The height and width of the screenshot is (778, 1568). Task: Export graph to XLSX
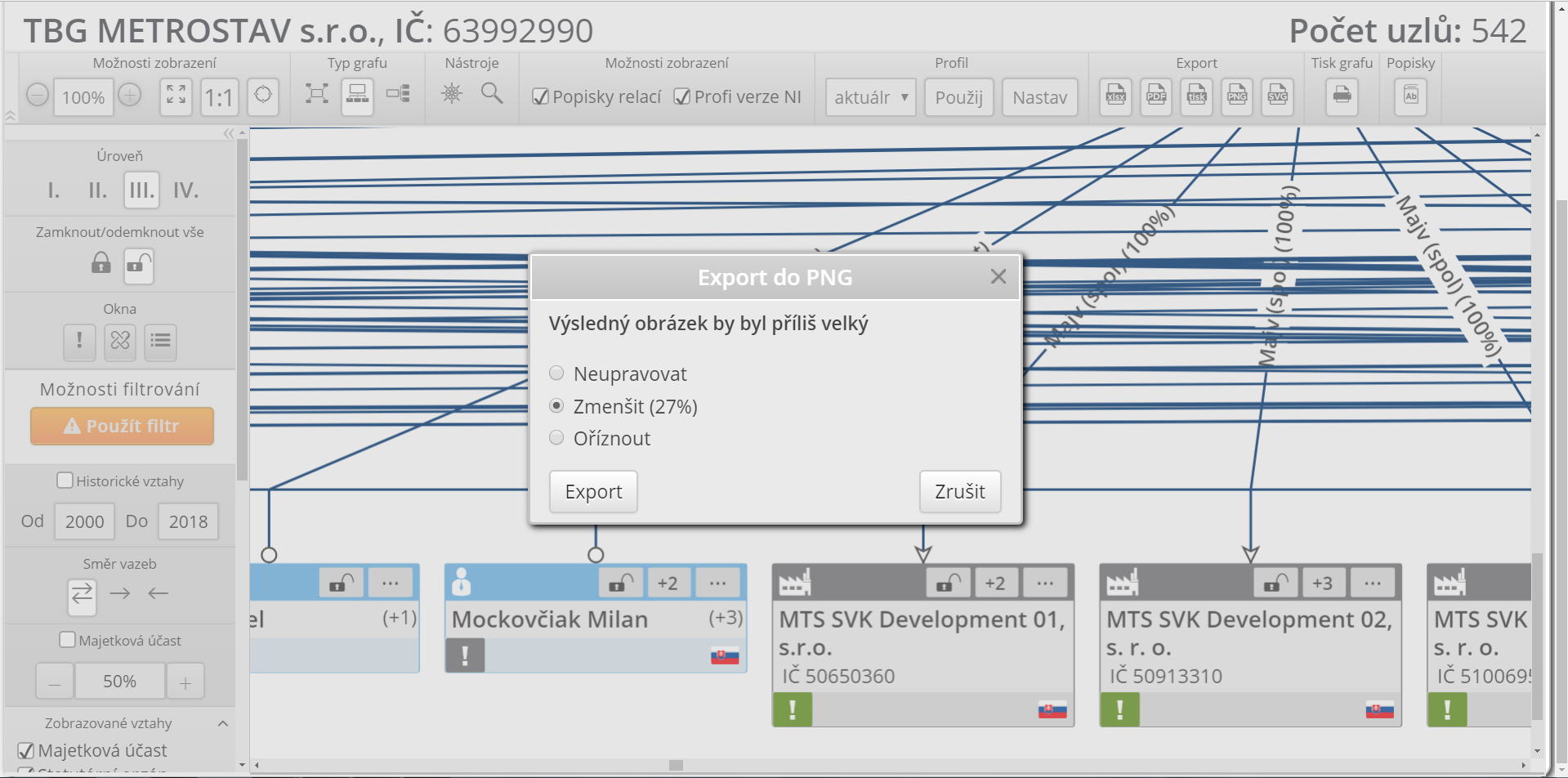1115,96
